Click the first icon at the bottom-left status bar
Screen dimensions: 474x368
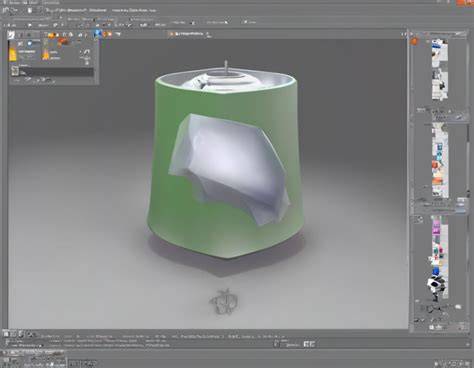[x=6, y=333]
